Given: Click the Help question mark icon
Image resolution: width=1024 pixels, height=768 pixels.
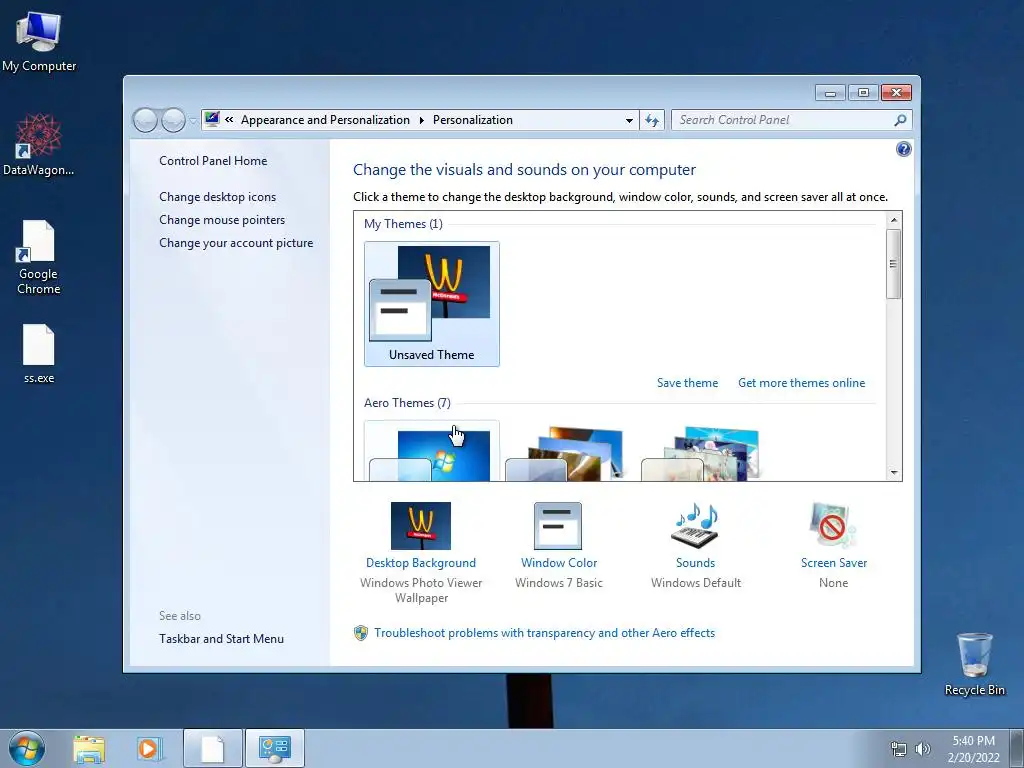Looking at the screenshot, I should (x=903, y=150).
